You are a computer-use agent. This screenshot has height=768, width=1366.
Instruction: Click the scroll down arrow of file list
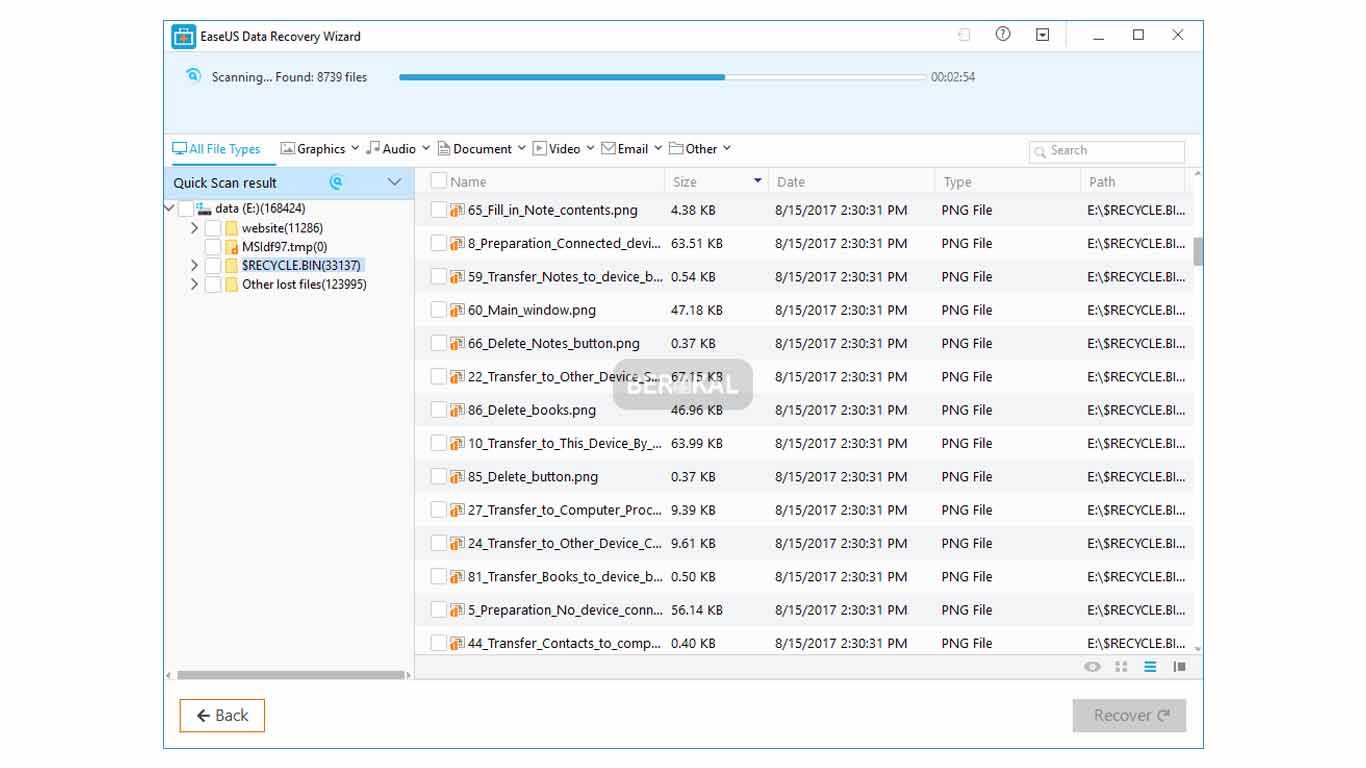tap(1198, 649)
